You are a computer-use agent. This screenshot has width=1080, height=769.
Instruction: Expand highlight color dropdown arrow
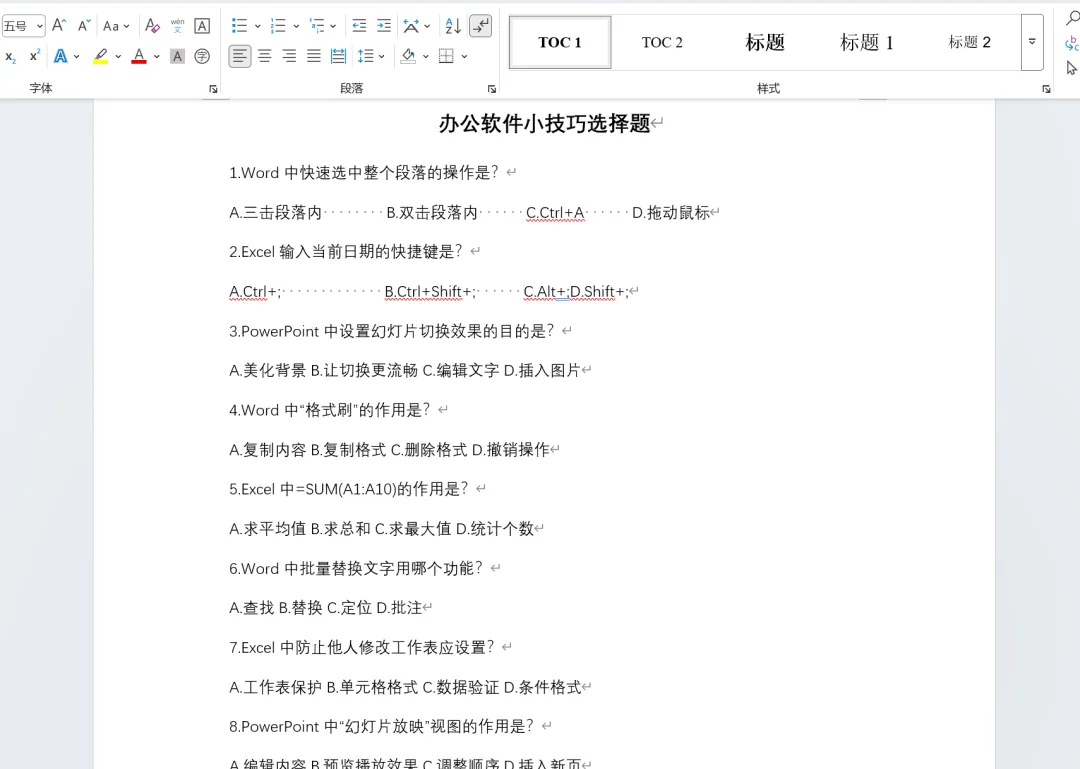[x=118, y=57]
